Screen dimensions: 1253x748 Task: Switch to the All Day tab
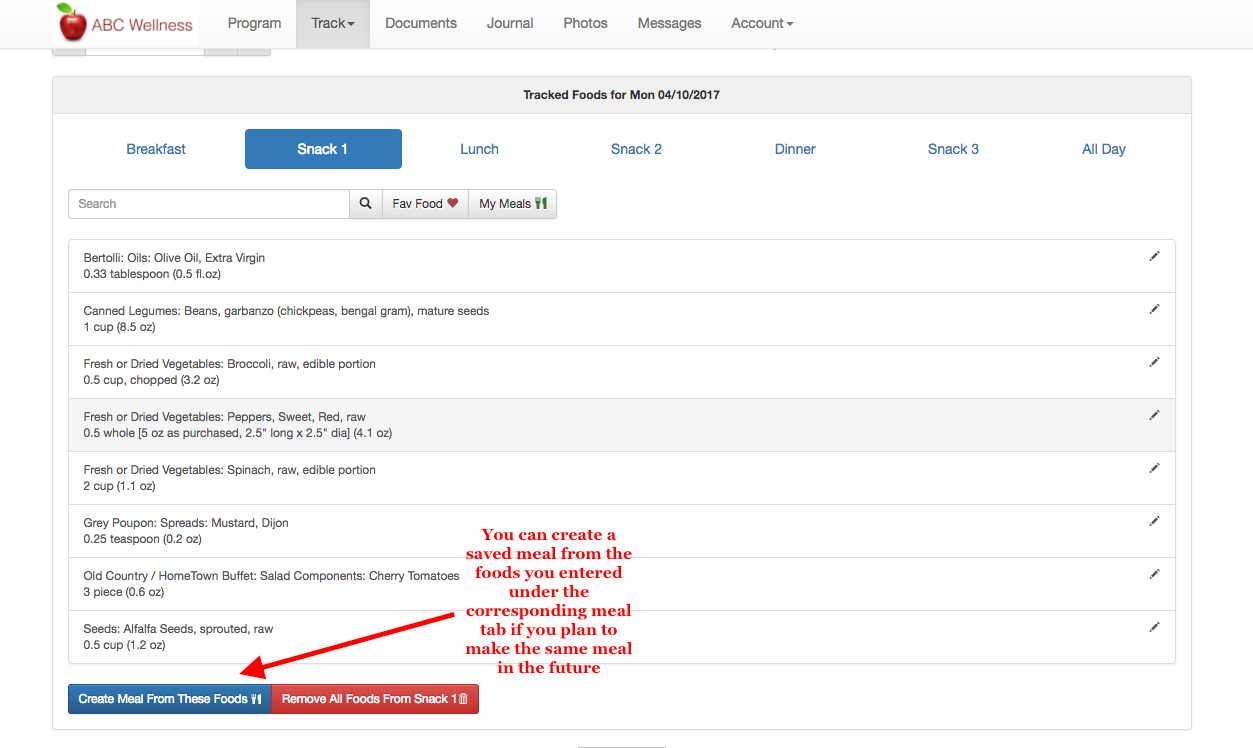(x=1104, y=149)
